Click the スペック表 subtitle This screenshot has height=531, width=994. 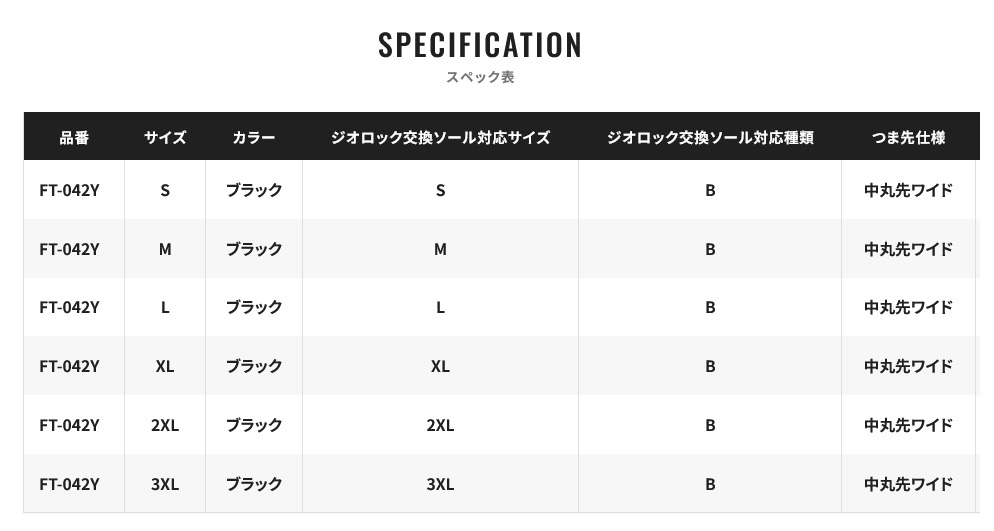480,77
